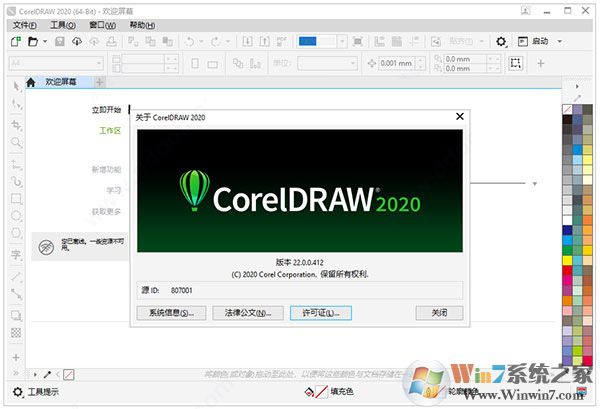Select the Freehand tool
The height and width of the screenshot is (409, 600).
(x=16, y=165)
